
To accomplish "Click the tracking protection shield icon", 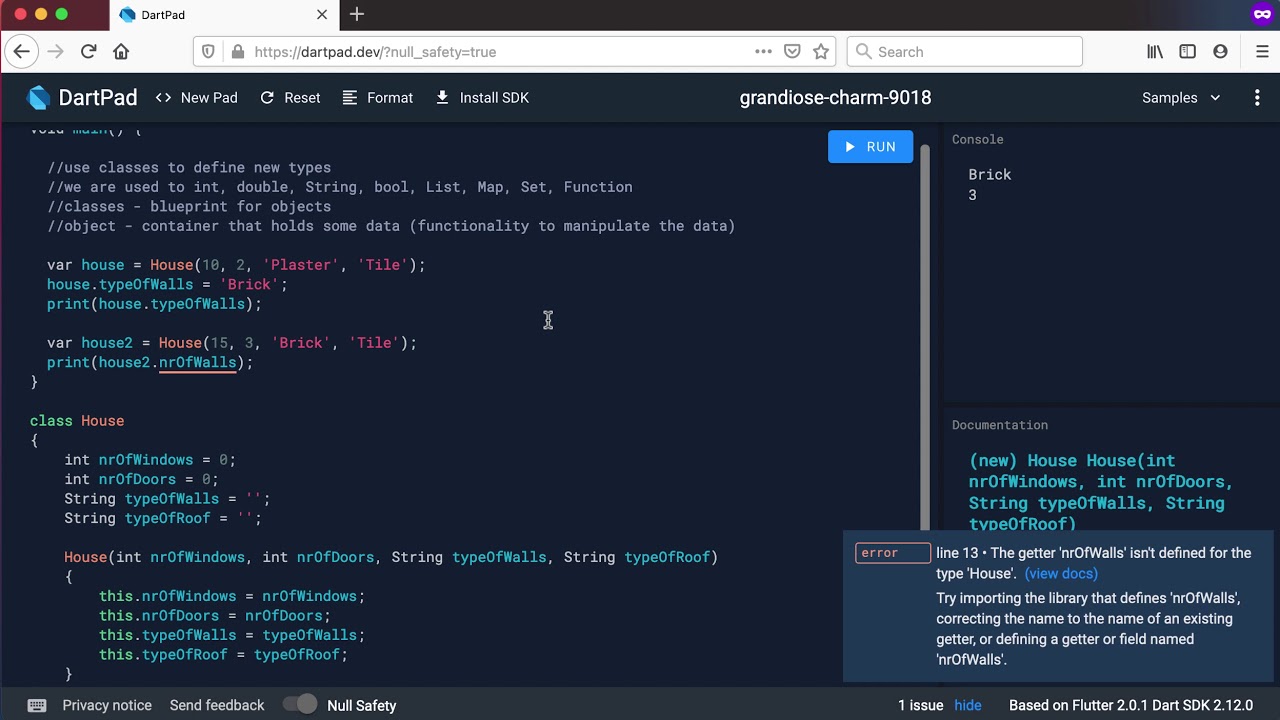I will point(208,51).
